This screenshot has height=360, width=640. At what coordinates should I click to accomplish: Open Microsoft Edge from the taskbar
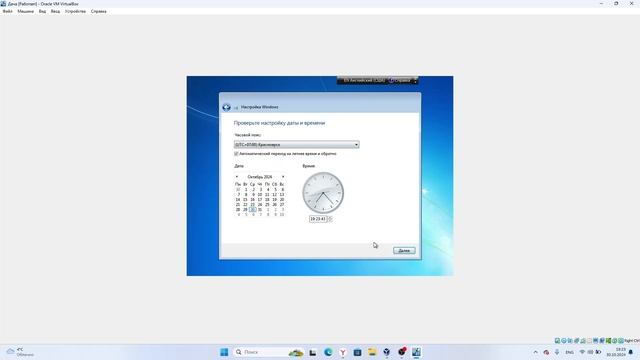pos(328,352)
